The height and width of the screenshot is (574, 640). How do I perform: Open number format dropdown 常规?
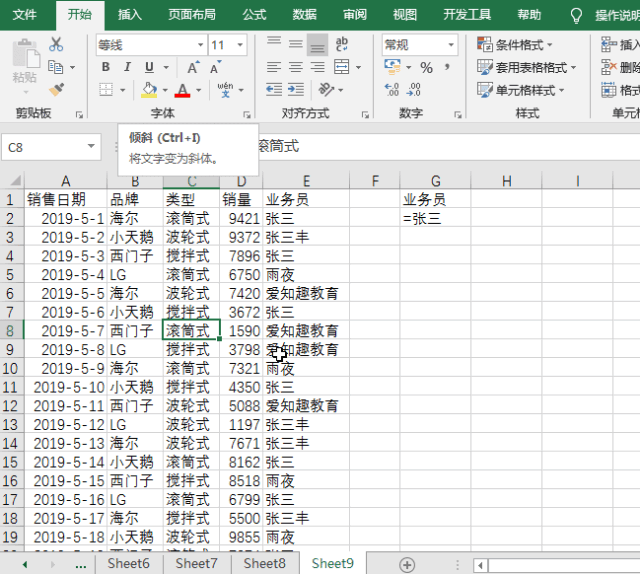coord(451,45)
